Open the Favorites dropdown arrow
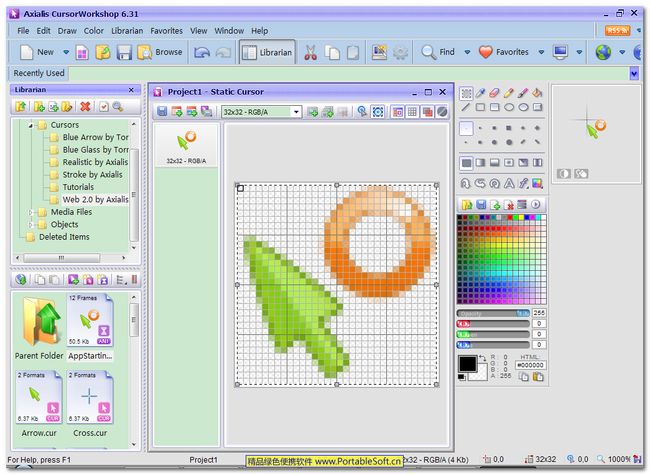650x475 pixels. pyautogui.click(x=541, y=52)
